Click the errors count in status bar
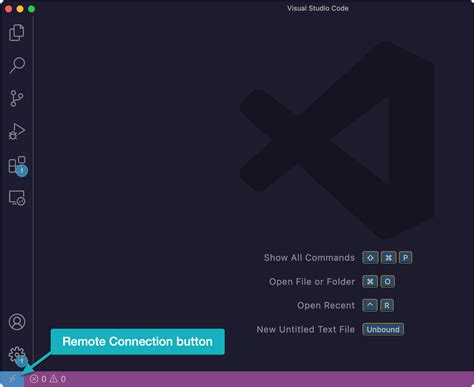The image size is (474, 387). tap(38, 379)
